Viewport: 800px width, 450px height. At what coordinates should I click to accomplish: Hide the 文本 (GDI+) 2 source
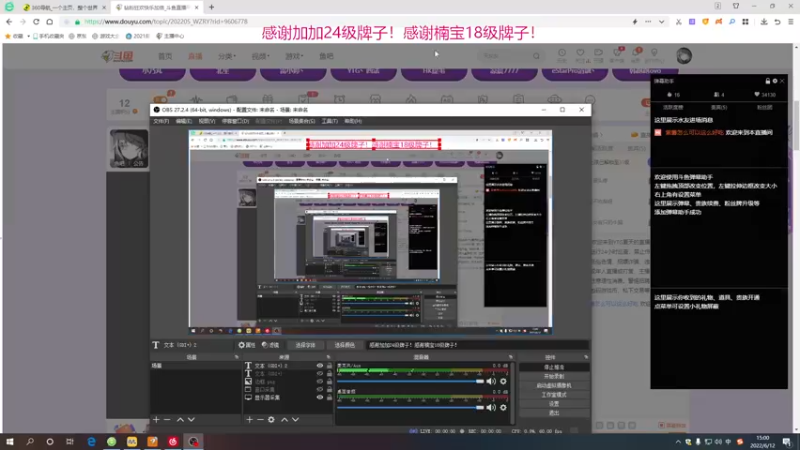point(320,366)
